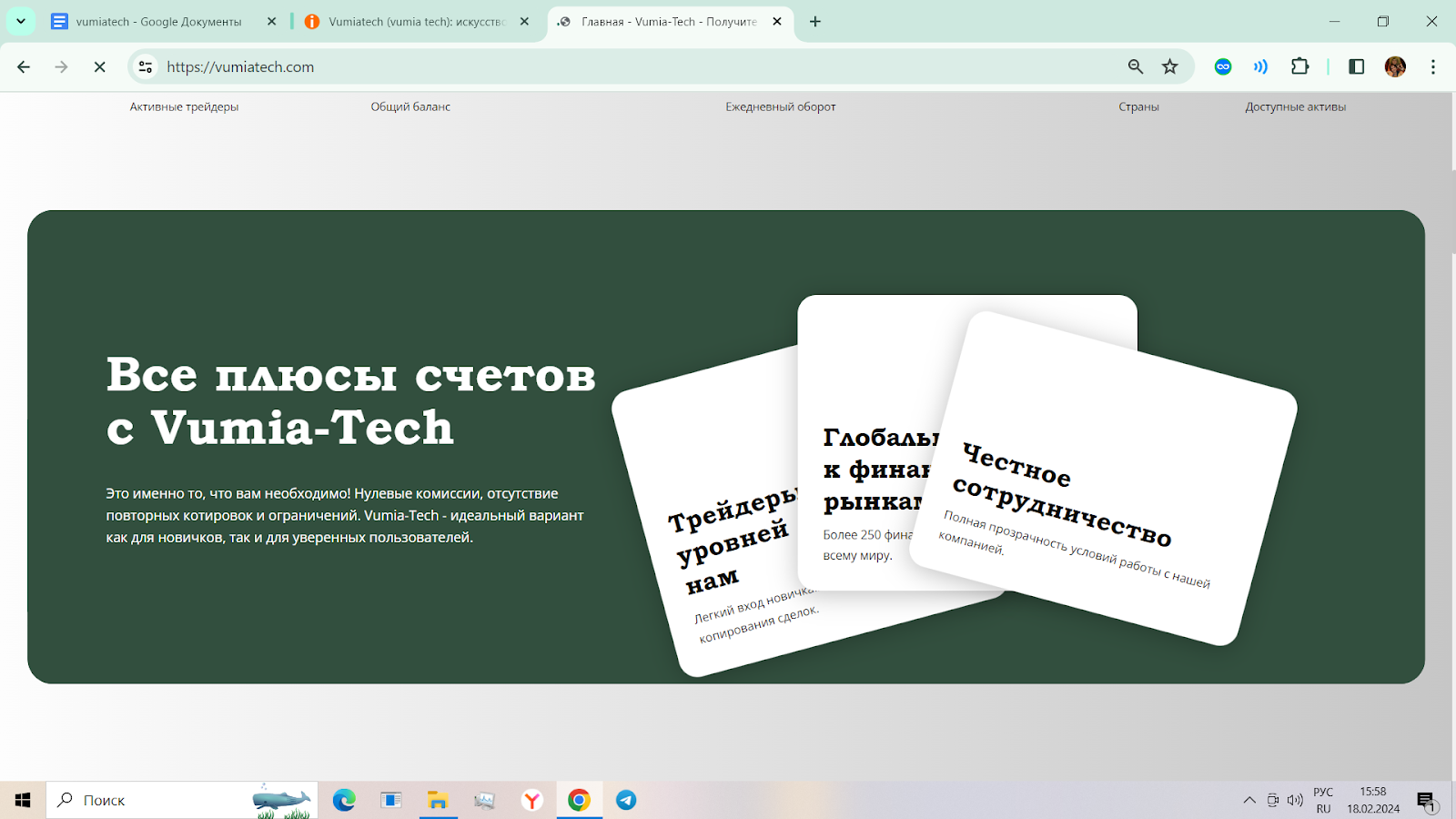Click the Ежедневный оборот label
The image size is (1456, 819).
tap(781, 106)
